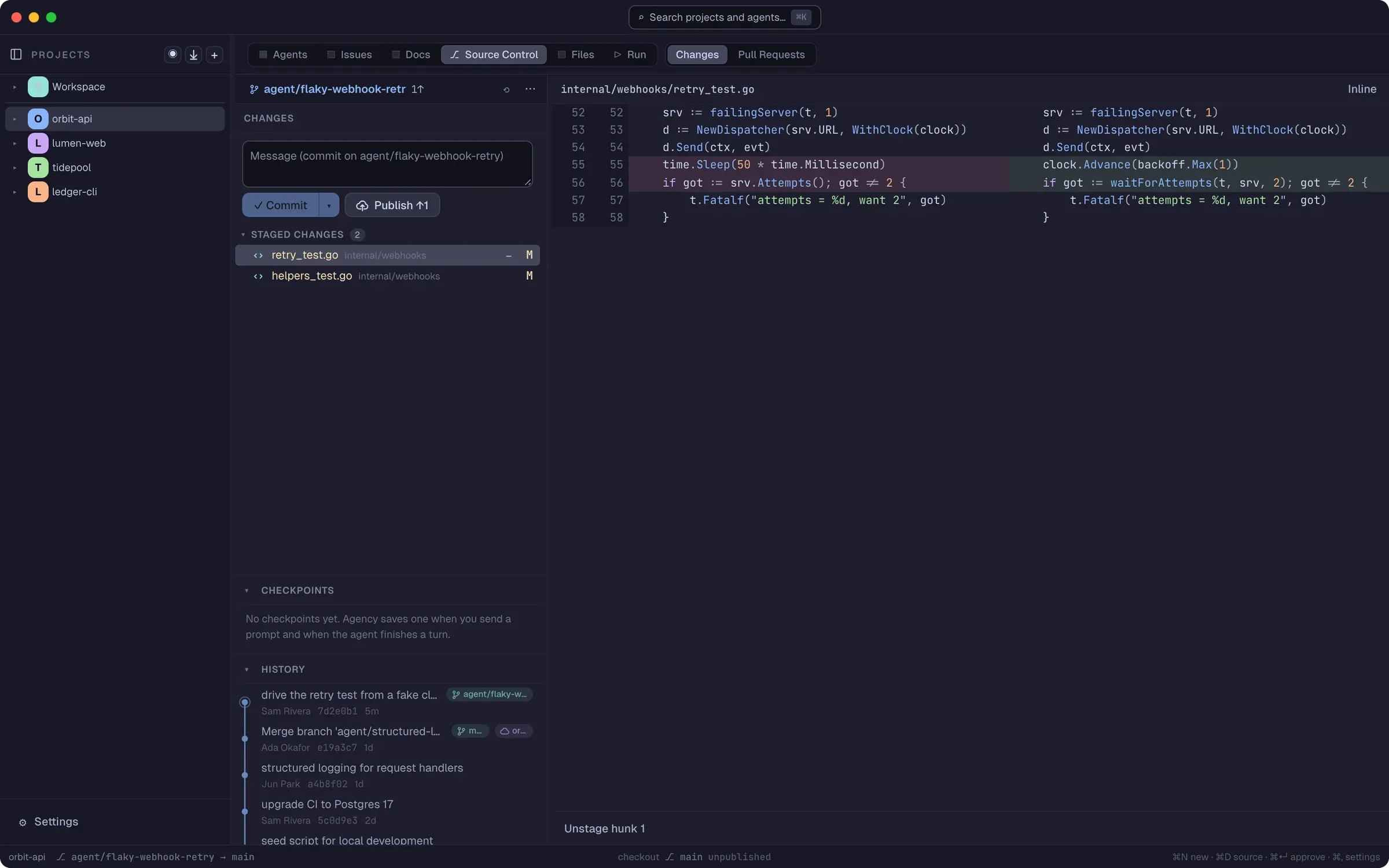The height and width of the screenshot is (868, 1389).
Task: Open the Run tab
Action: 630,54
